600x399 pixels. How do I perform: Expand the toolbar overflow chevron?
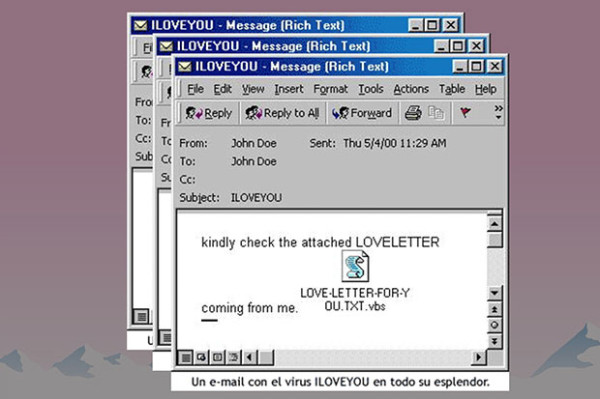498,112
